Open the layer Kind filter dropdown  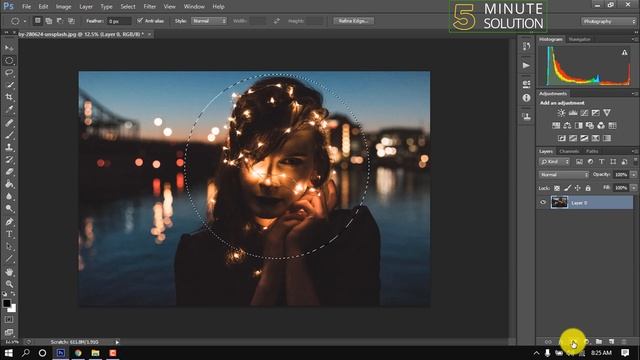(x=554, y=162)
